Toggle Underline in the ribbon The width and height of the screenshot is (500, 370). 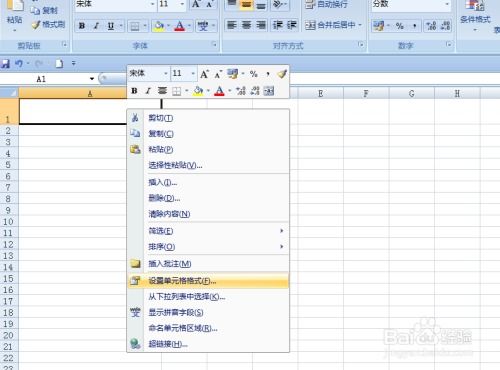[x=111, y=26]
